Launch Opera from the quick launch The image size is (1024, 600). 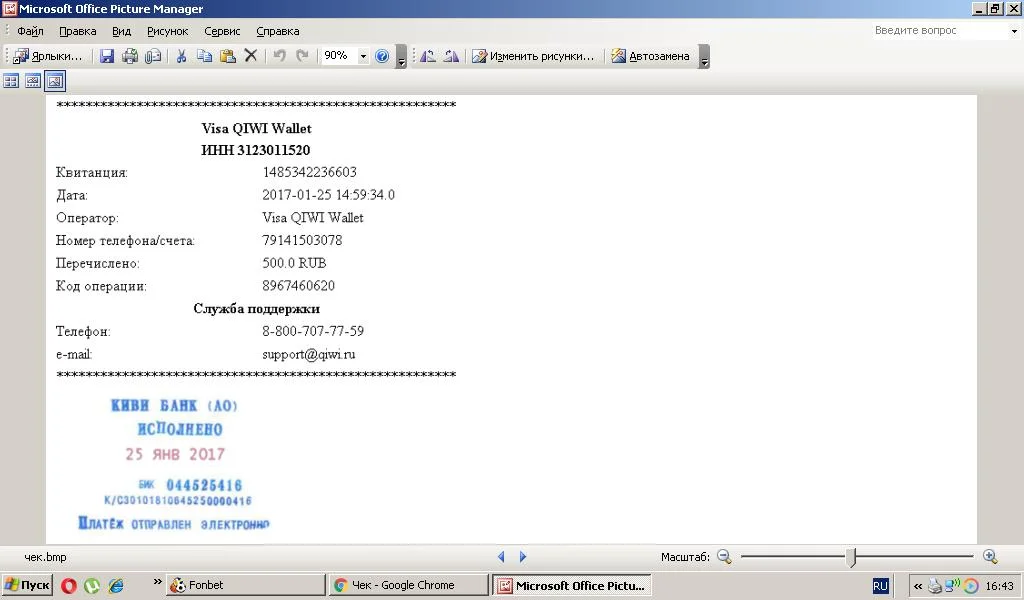tap(69, 586)
